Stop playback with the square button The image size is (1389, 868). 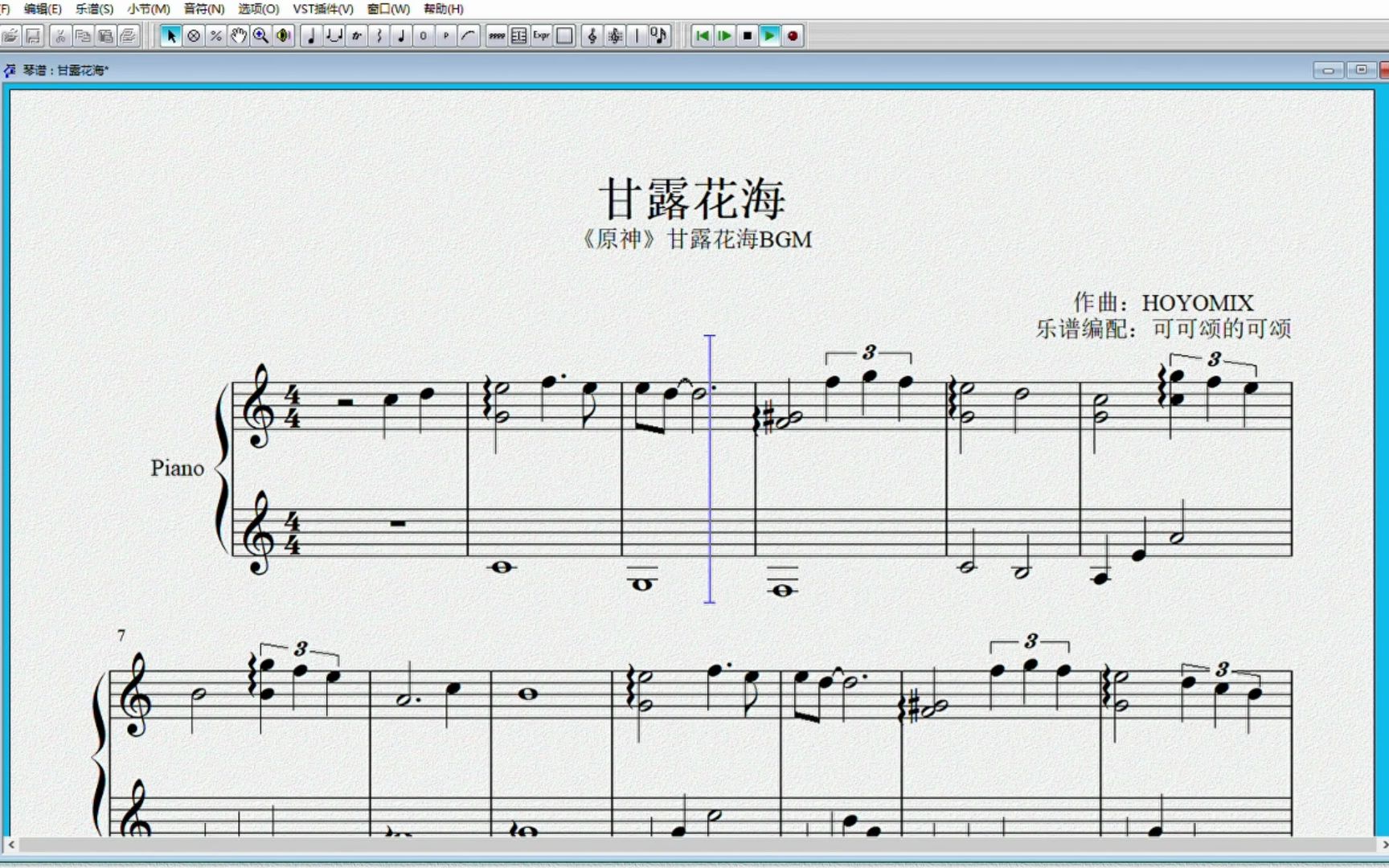pyautogui.click(x=748, y=35)
